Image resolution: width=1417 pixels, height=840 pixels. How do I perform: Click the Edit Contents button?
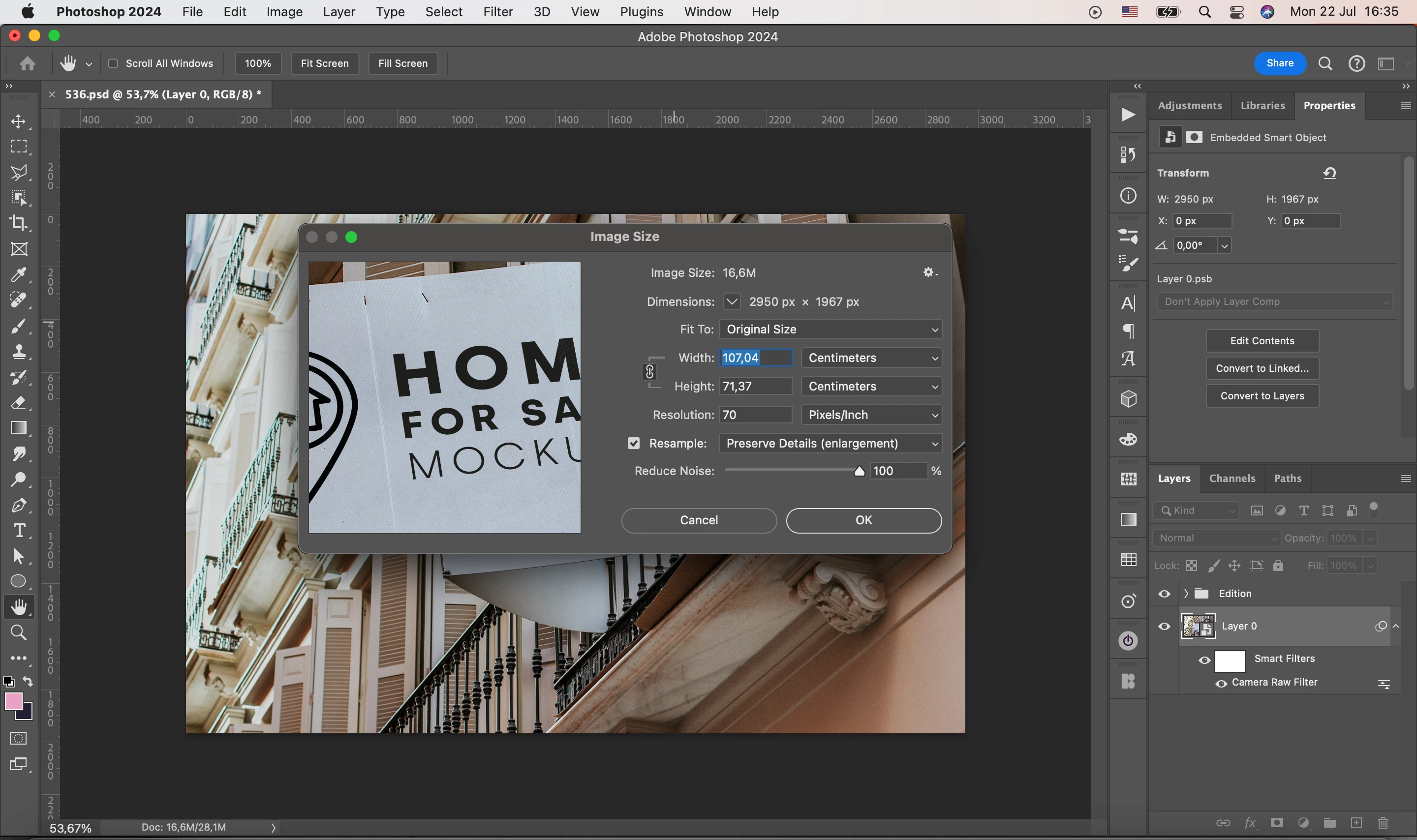[x=1262, y=341]
